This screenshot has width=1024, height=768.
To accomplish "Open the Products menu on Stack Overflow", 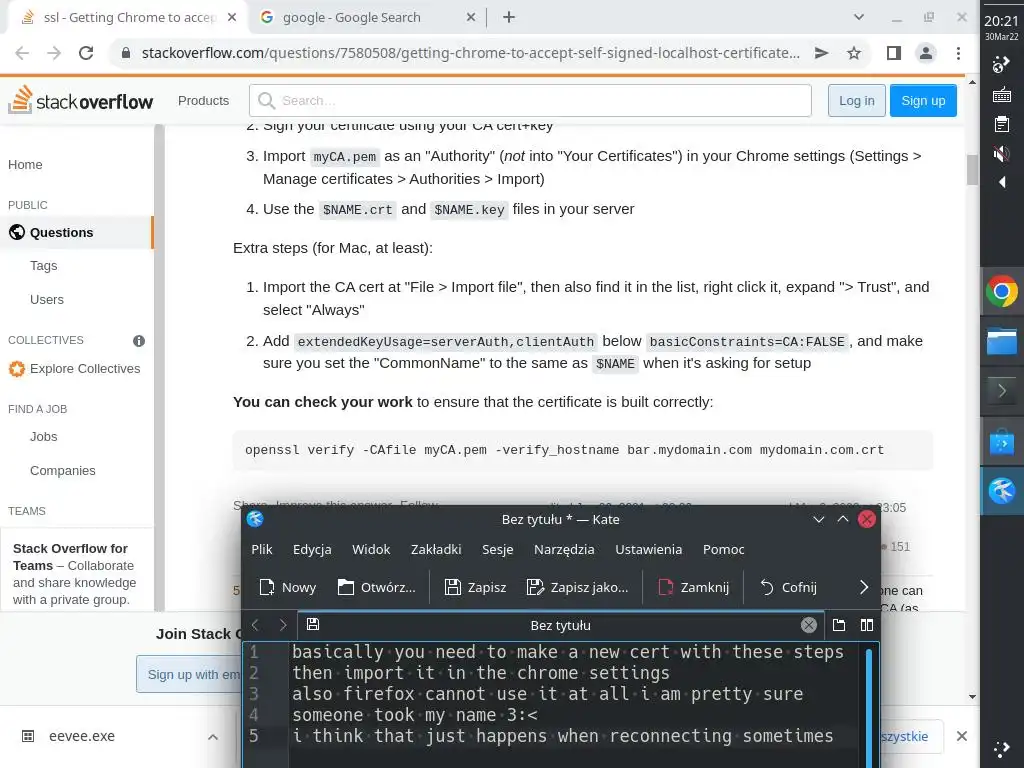I will (x=203, y=101).
